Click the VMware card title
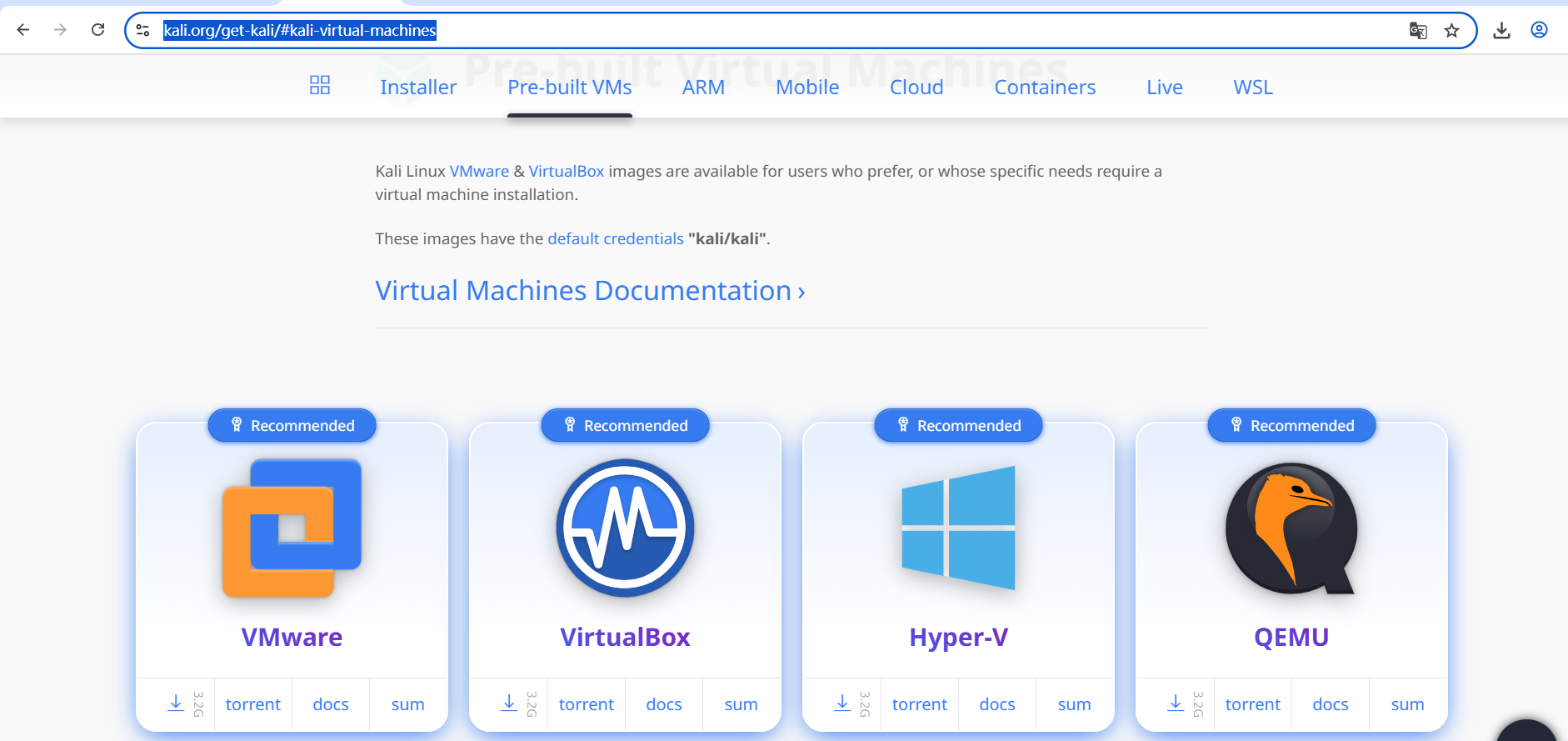The width and height of the screenshot is (1568, 741). (x=292, y=637)
